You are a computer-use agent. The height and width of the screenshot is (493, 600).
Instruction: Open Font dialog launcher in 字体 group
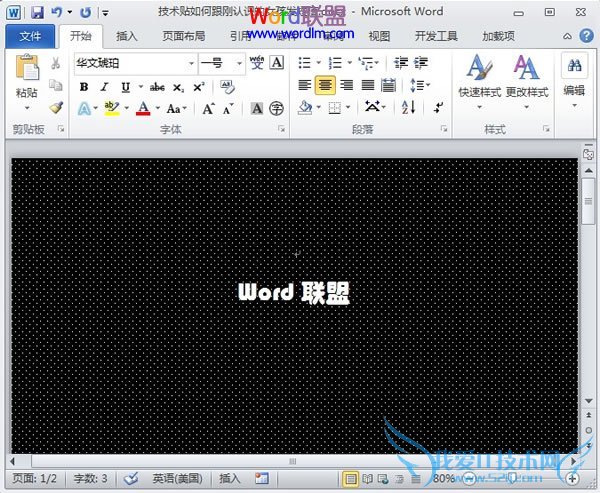tap(282, 129)
